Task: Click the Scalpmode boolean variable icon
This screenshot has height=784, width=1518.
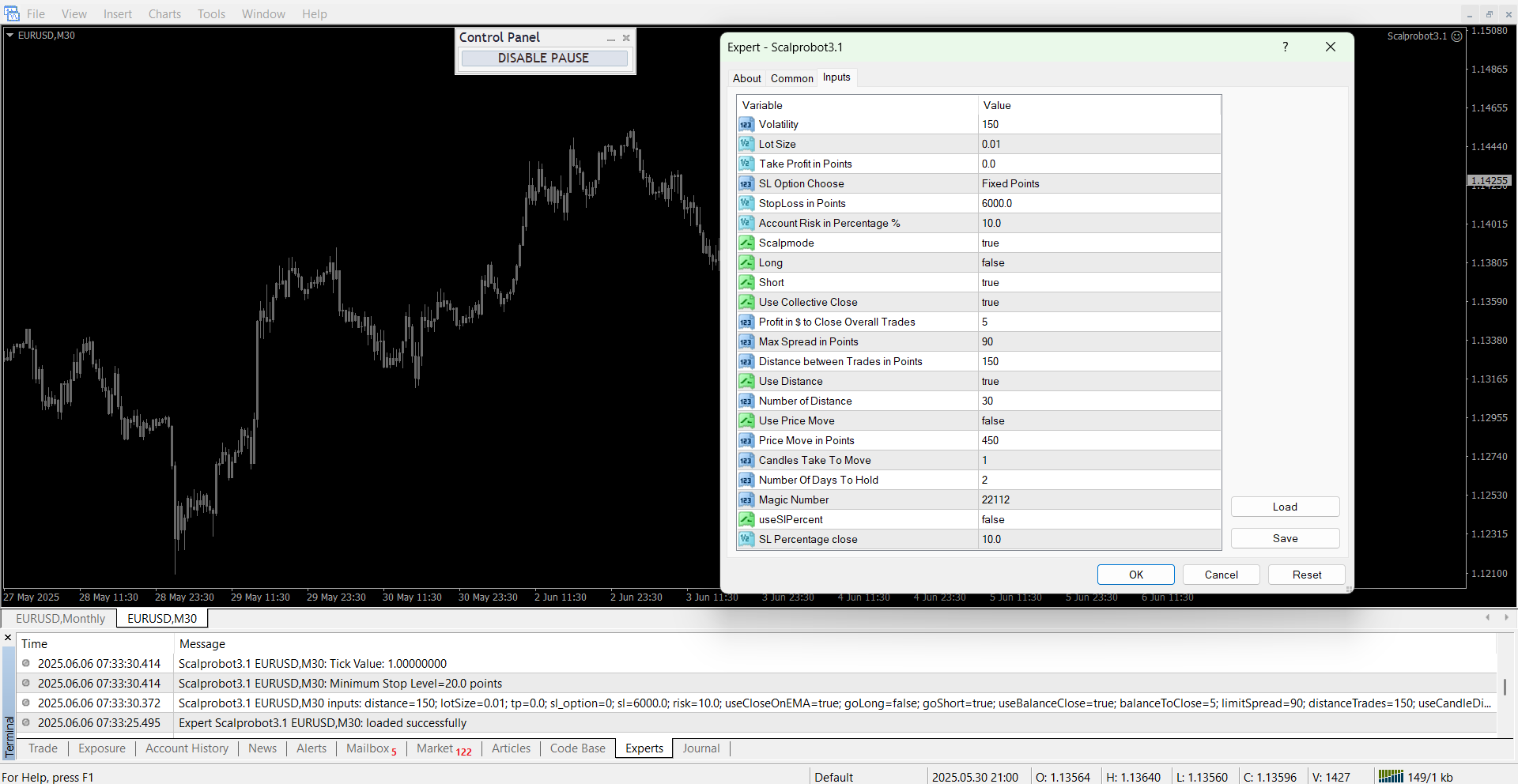Action: pyautogui.click(x=746, y=243)
